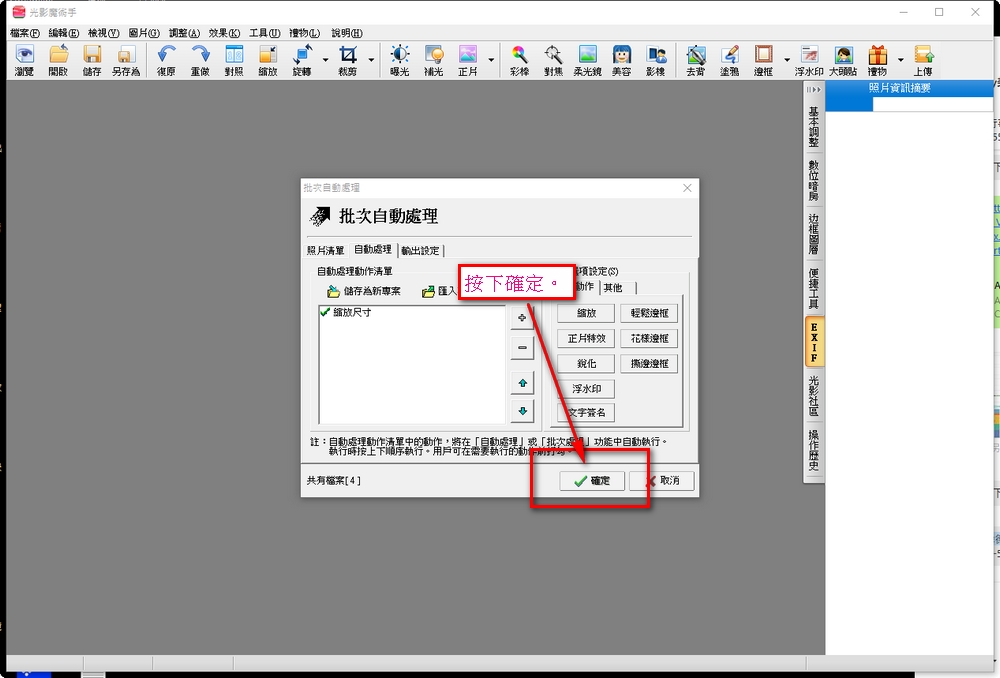Click the plus button to add action
Viewport: 1000px width, 678px height.
(521, 318)
